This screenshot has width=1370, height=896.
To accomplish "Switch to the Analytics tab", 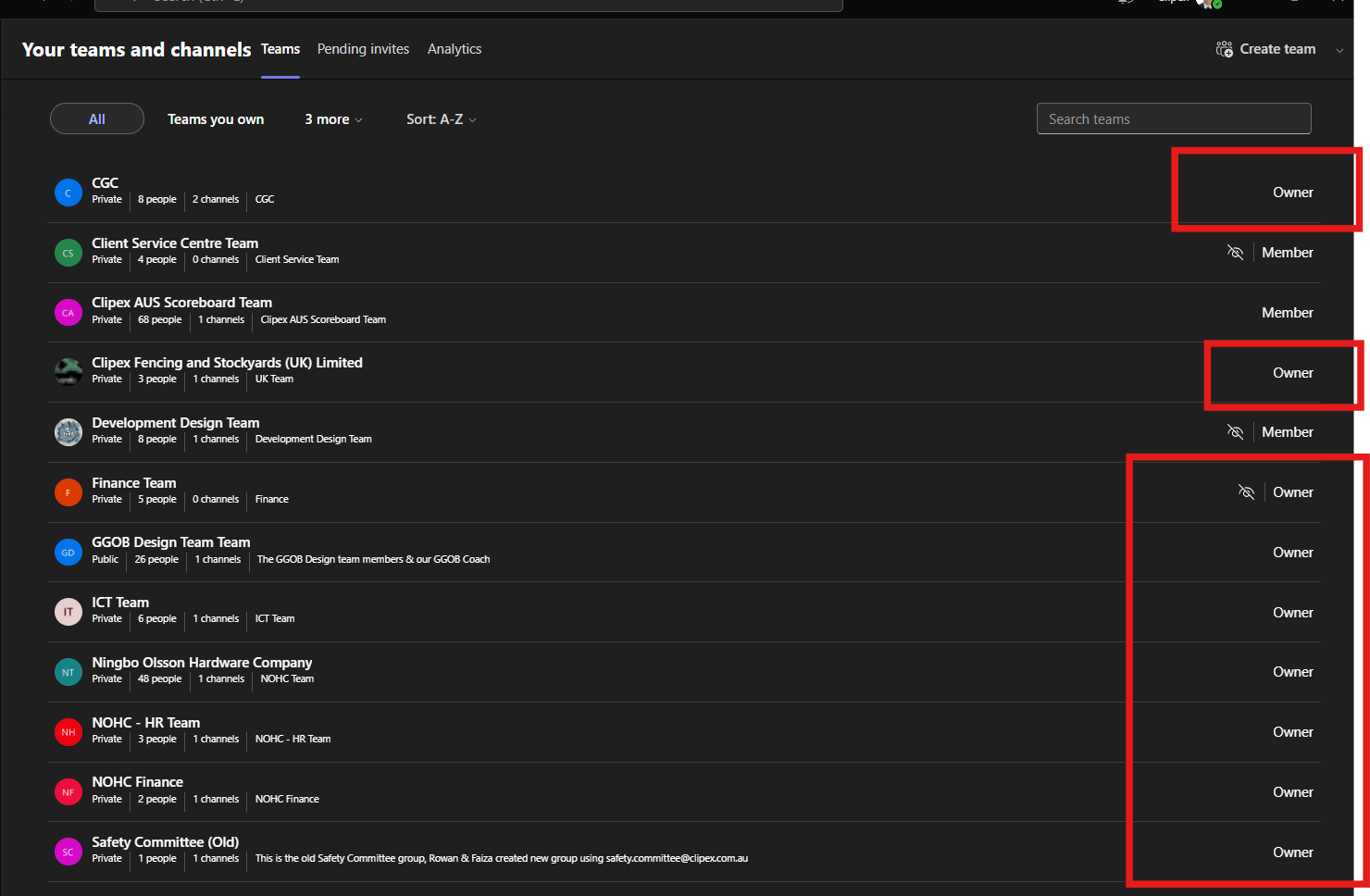I will pos(455,49).
